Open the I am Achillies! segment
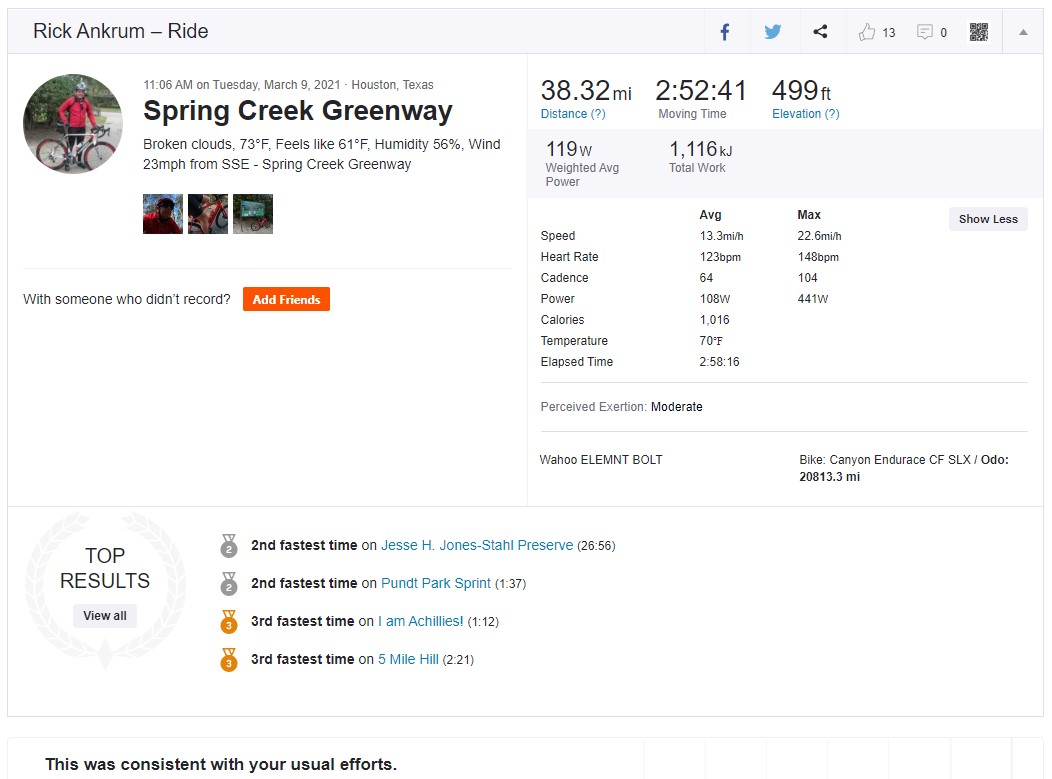Viewport: 1052px width, 779px height. coord(421,621)
